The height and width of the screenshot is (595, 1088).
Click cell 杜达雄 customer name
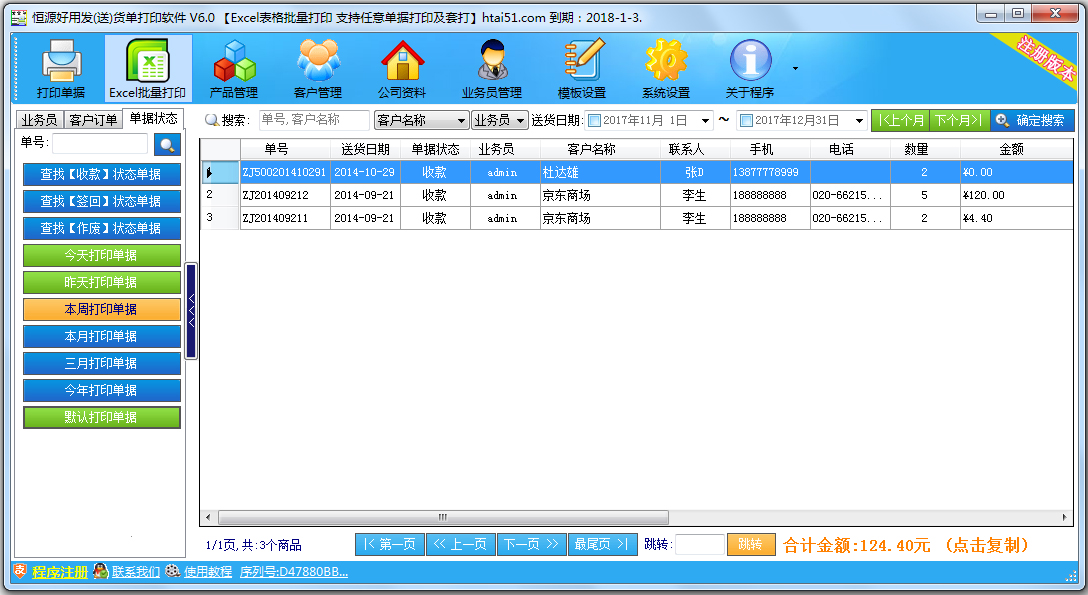[600, 172]
